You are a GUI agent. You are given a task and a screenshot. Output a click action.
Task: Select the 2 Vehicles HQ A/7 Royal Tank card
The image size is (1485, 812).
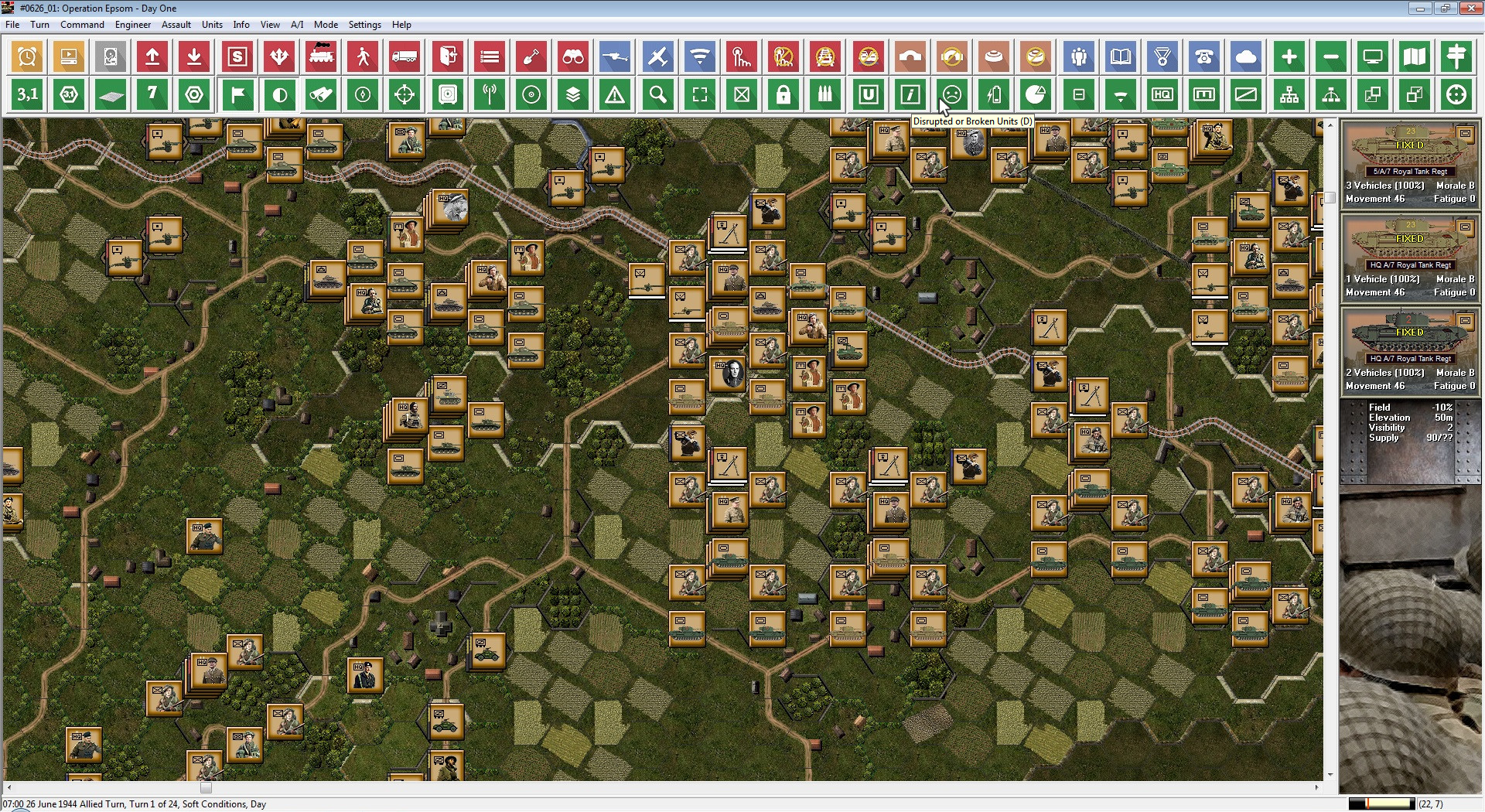1410,351
